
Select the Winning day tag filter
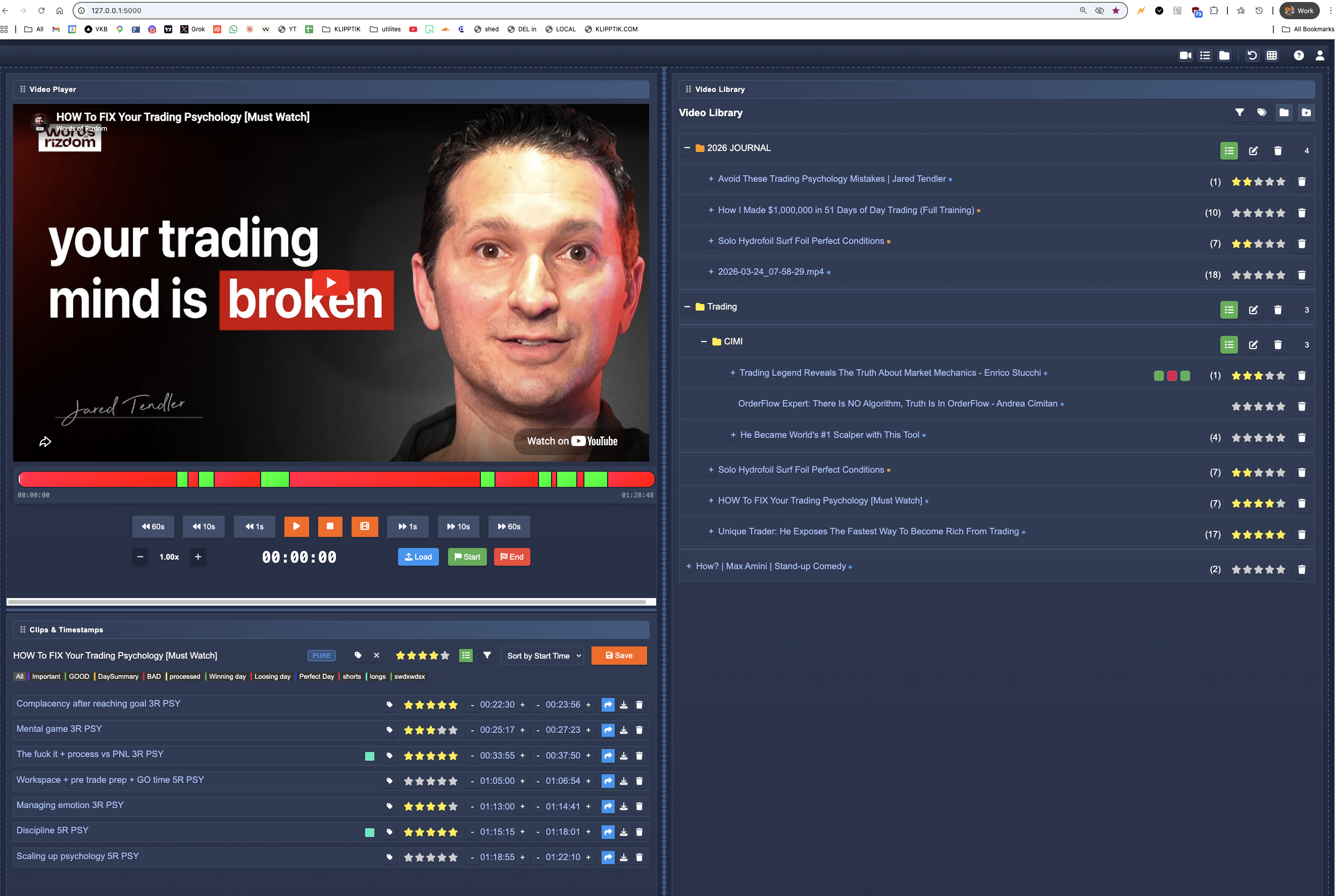click(x=227, y=677)
